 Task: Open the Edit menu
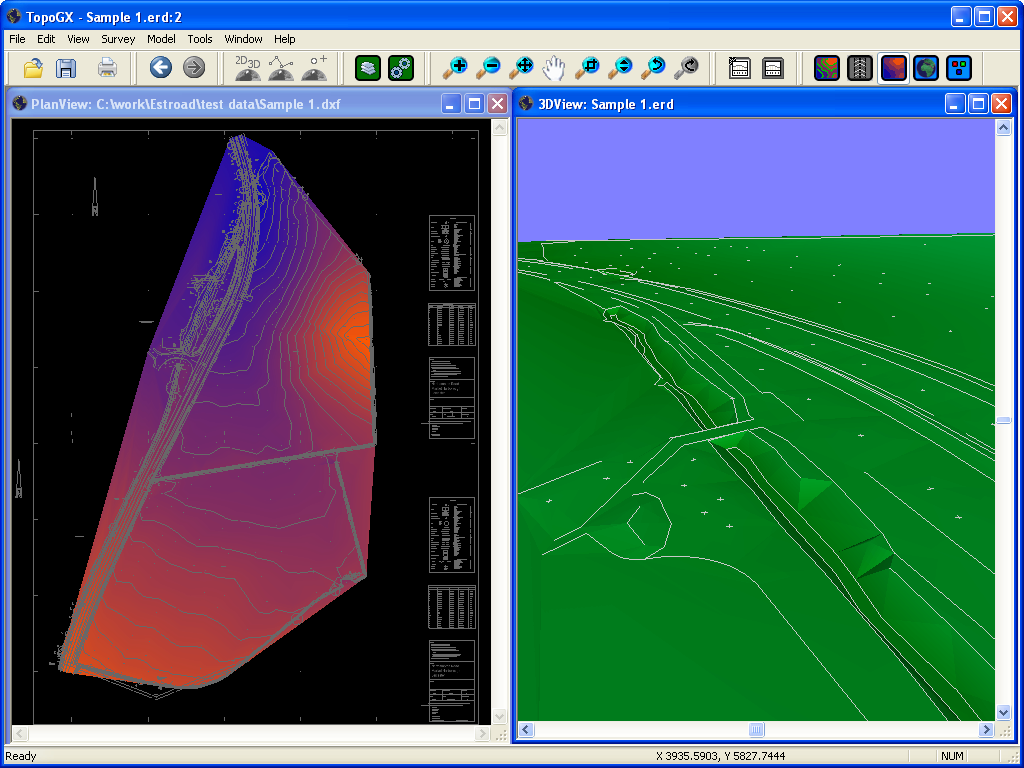point(46,39)
